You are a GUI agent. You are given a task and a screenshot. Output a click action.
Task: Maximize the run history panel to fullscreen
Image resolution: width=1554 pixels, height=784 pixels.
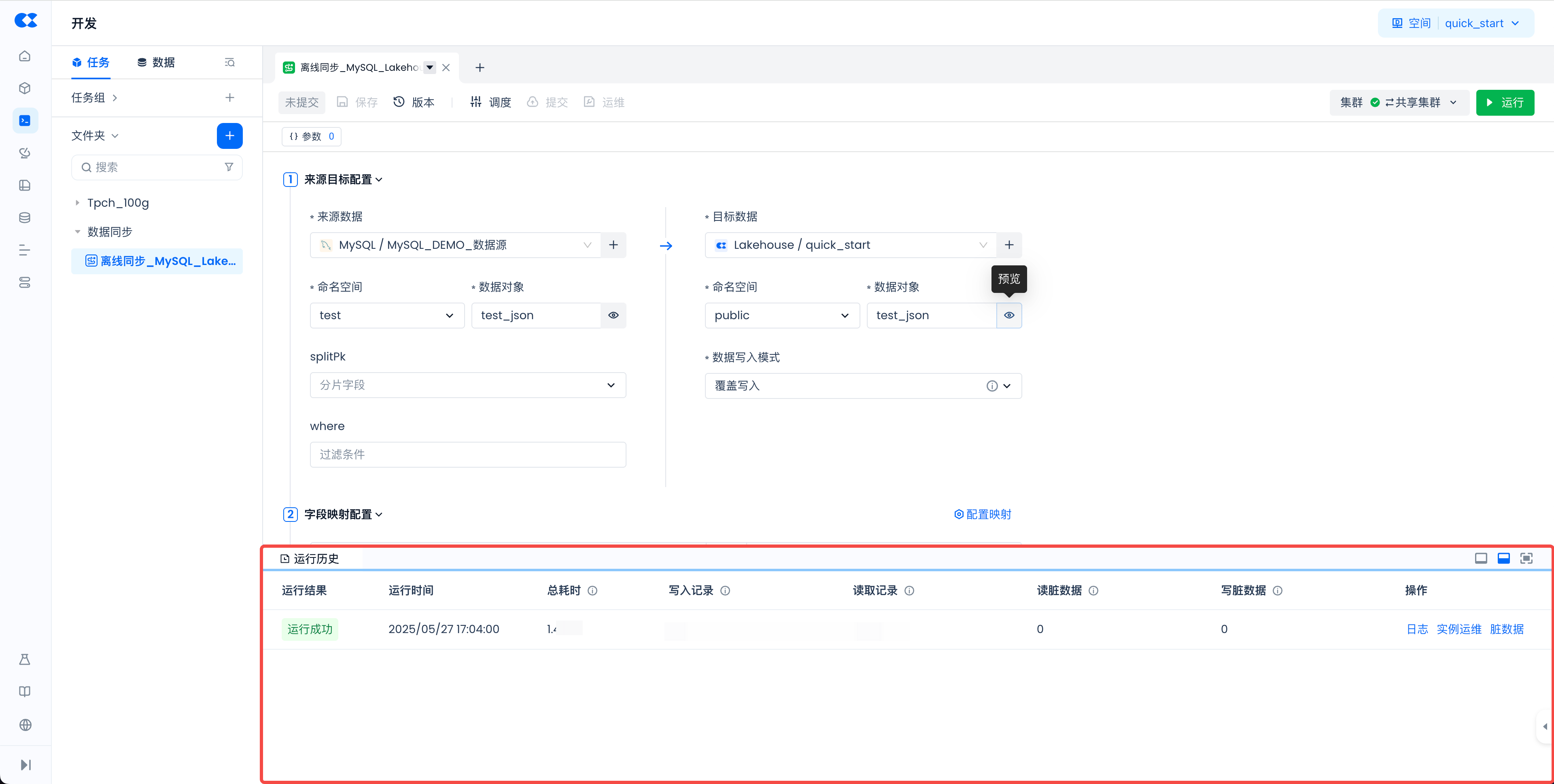(1526, 558)
